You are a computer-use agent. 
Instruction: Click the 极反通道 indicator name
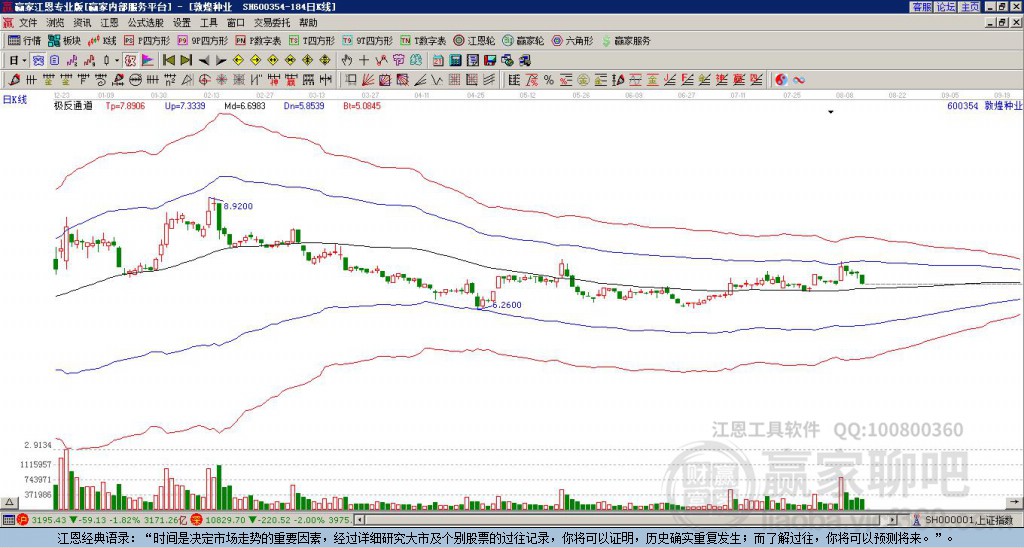click(73, 105)
